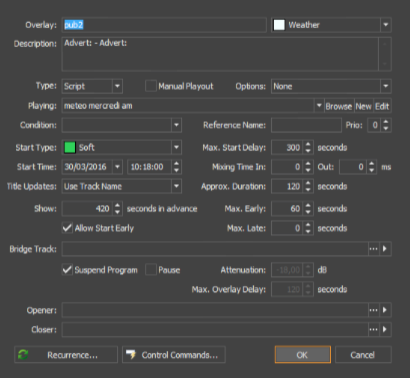Image resolution: width=410 pixels, height=378 pixels.
Task: Click the Description scrollbar
Action: pos(385,54)
